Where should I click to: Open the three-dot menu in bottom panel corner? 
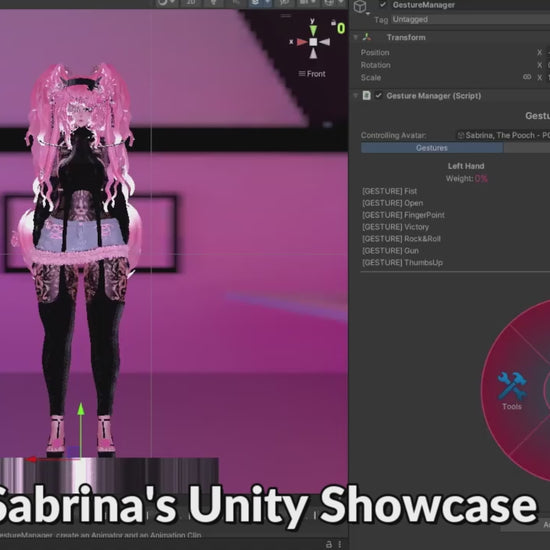[x=340, y=544]
